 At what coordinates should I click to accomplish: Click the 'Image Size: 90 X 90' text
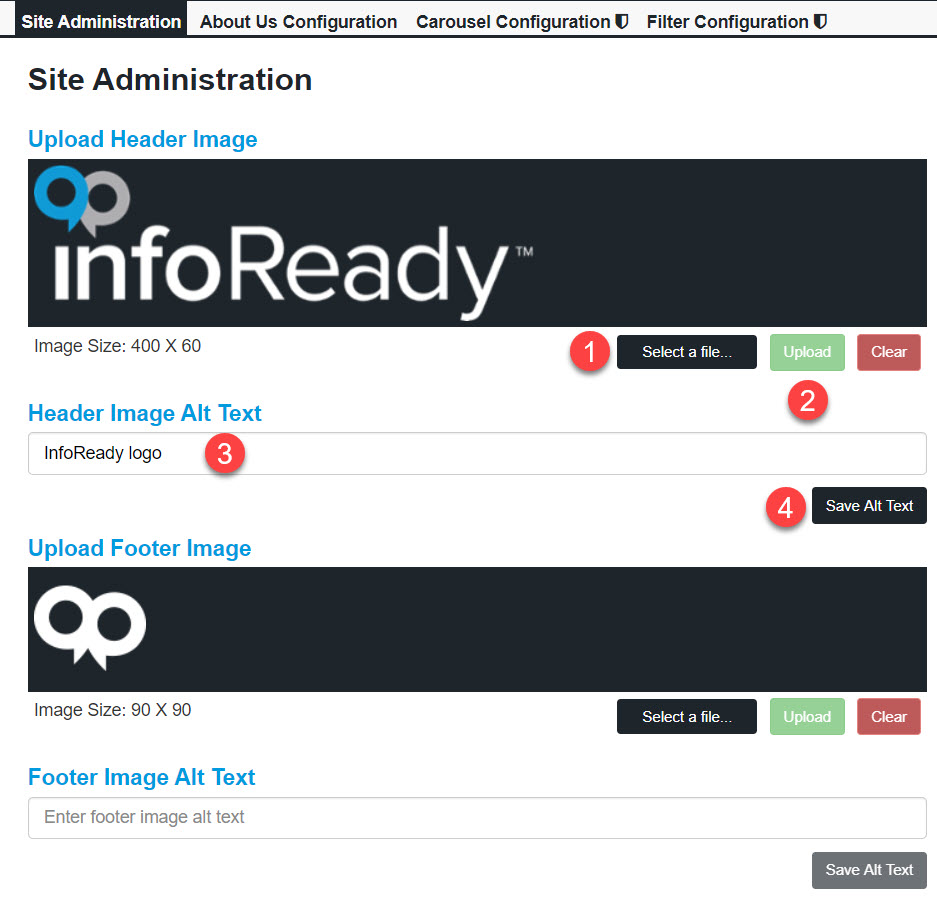click(113, 710)
